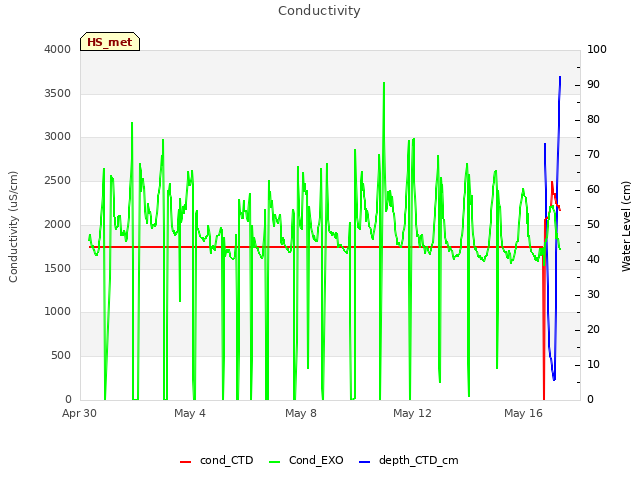The height and width of the screenshot is (480, 640).
Task: Click the 40 right-axis value
Action: [x=593, y=260]
